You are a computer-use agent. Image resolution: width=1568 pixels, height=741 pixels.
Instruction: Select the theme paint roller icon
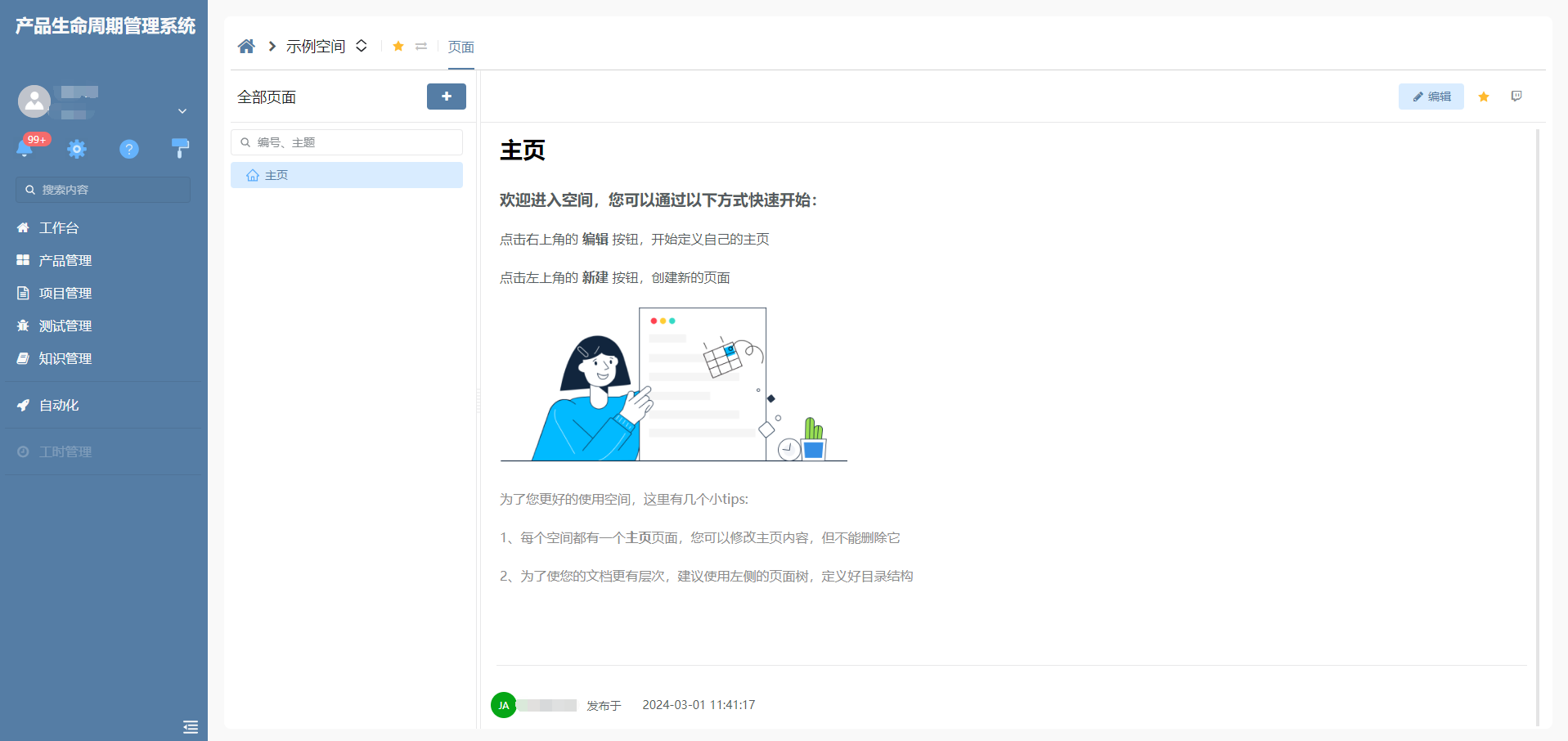(x=180, y=149)
